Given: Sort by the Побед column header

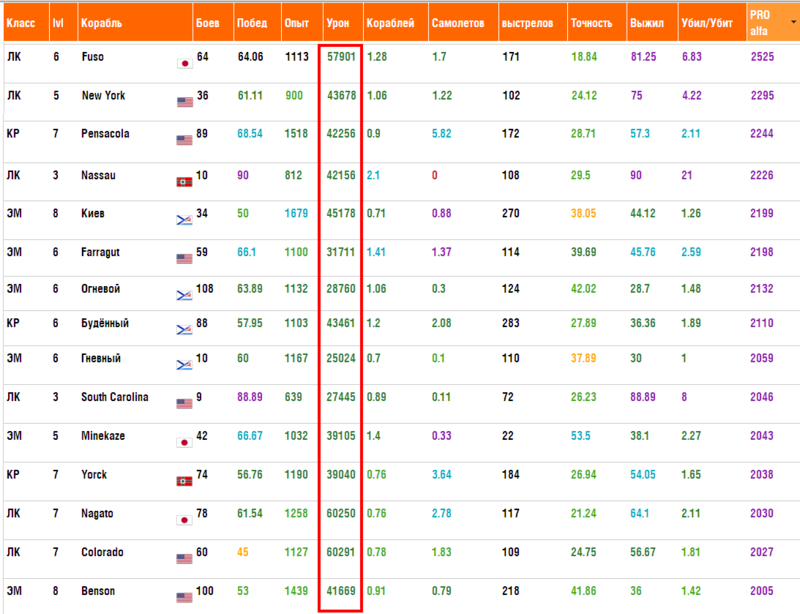Looking at the screenshot, I should [252, 23].
